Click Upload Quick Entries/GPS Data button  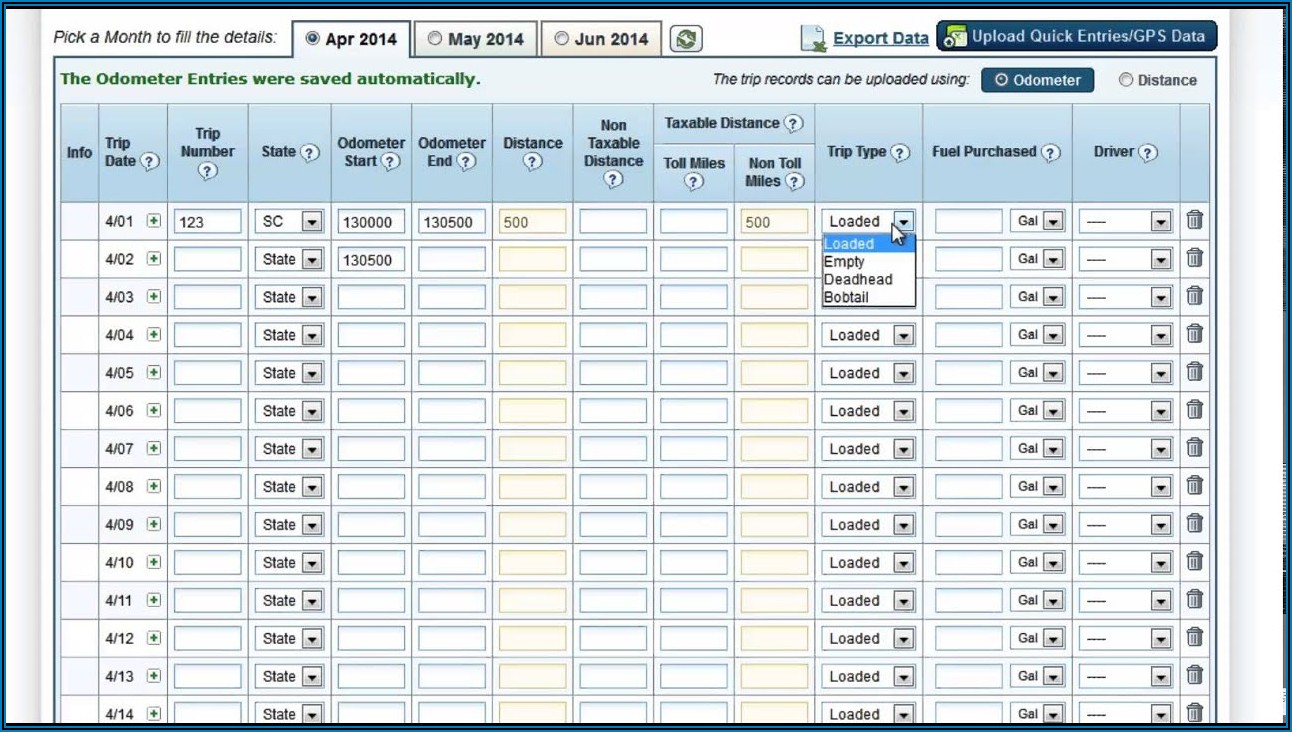click(1076, 37)
